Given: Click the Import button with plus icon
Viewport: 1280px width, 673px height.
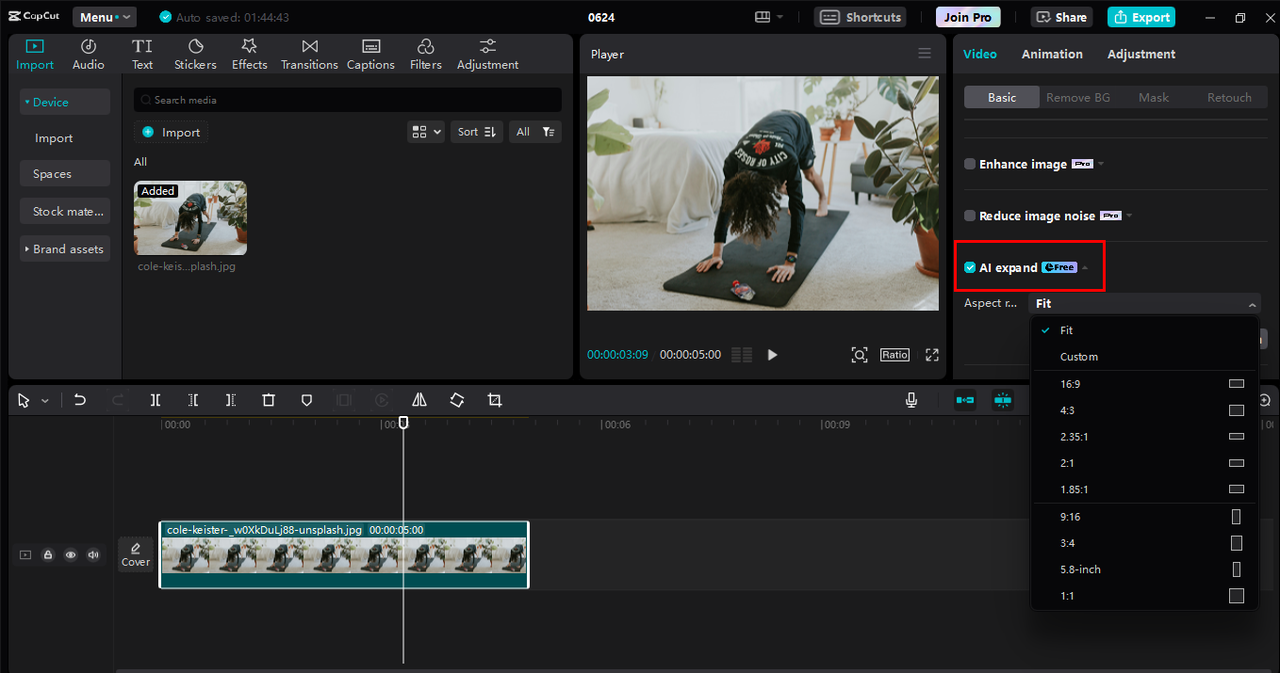Looking at the screenshot, I should pyautogui.click(x=171, y=132).
